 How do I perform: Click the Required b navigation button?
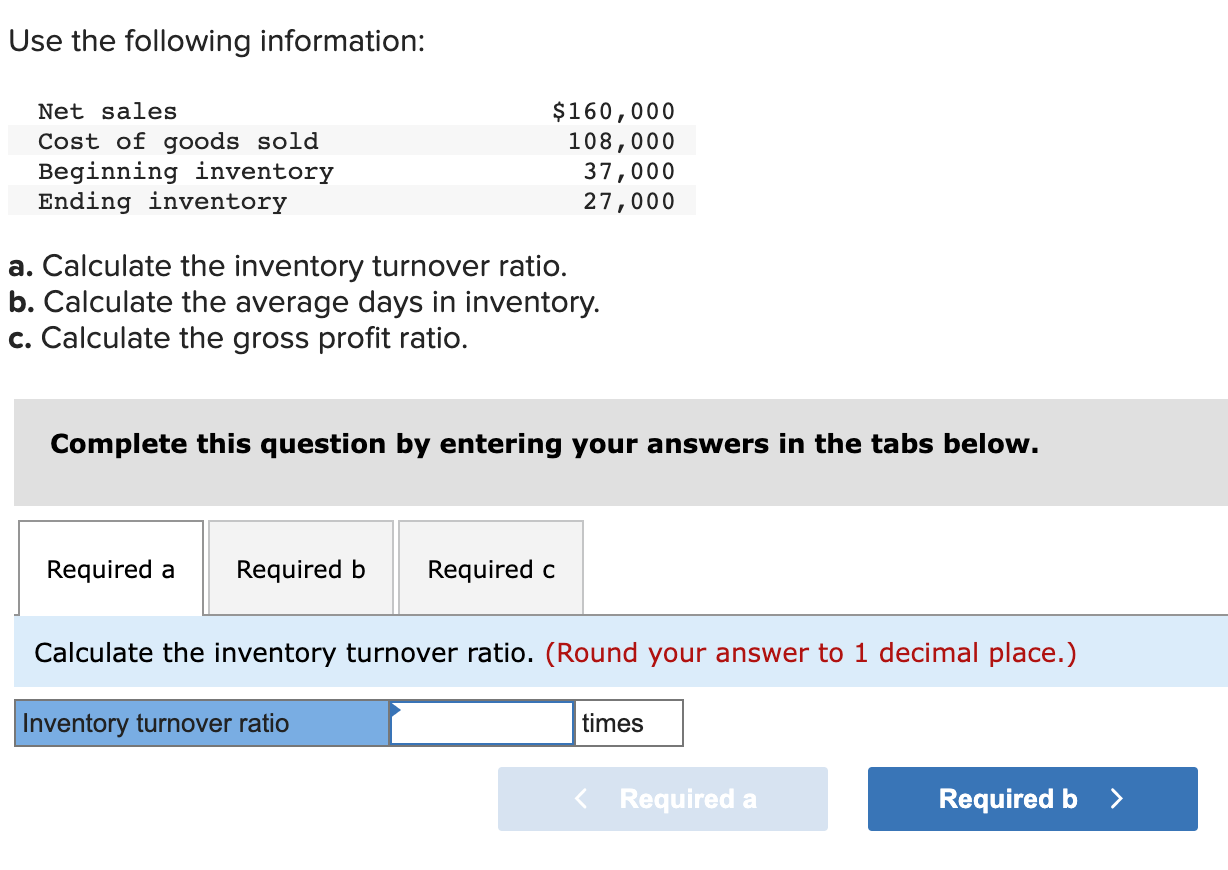(1032, 798)
